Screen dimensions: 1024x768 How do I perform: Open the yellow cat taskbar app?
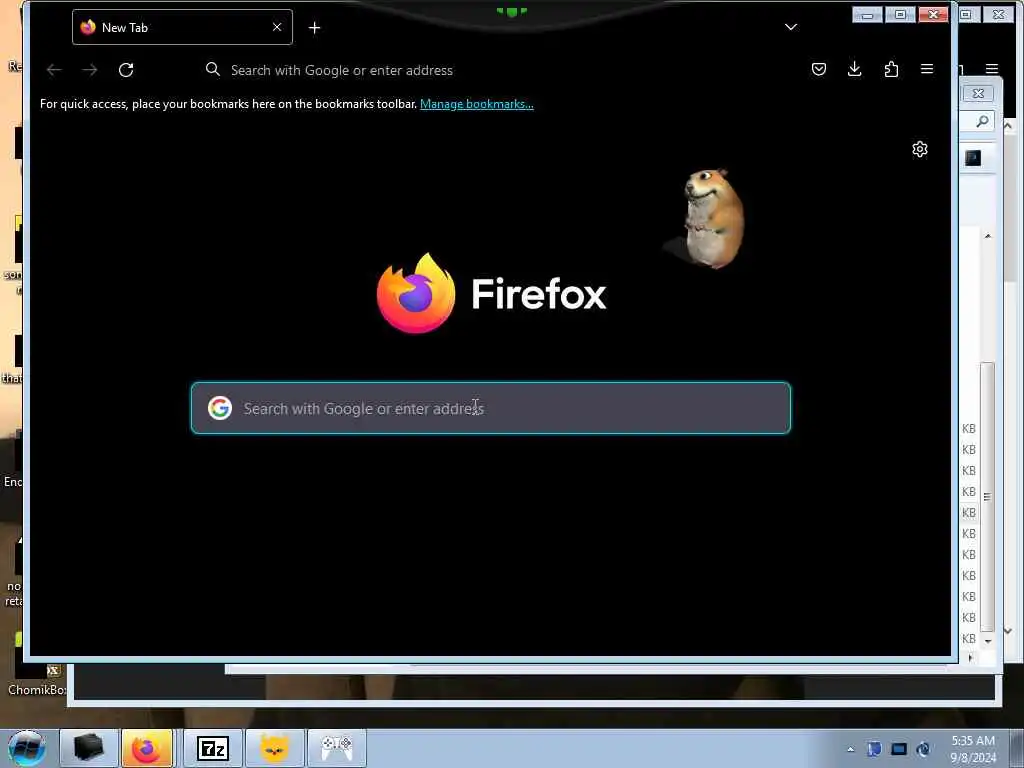[274, 748]
